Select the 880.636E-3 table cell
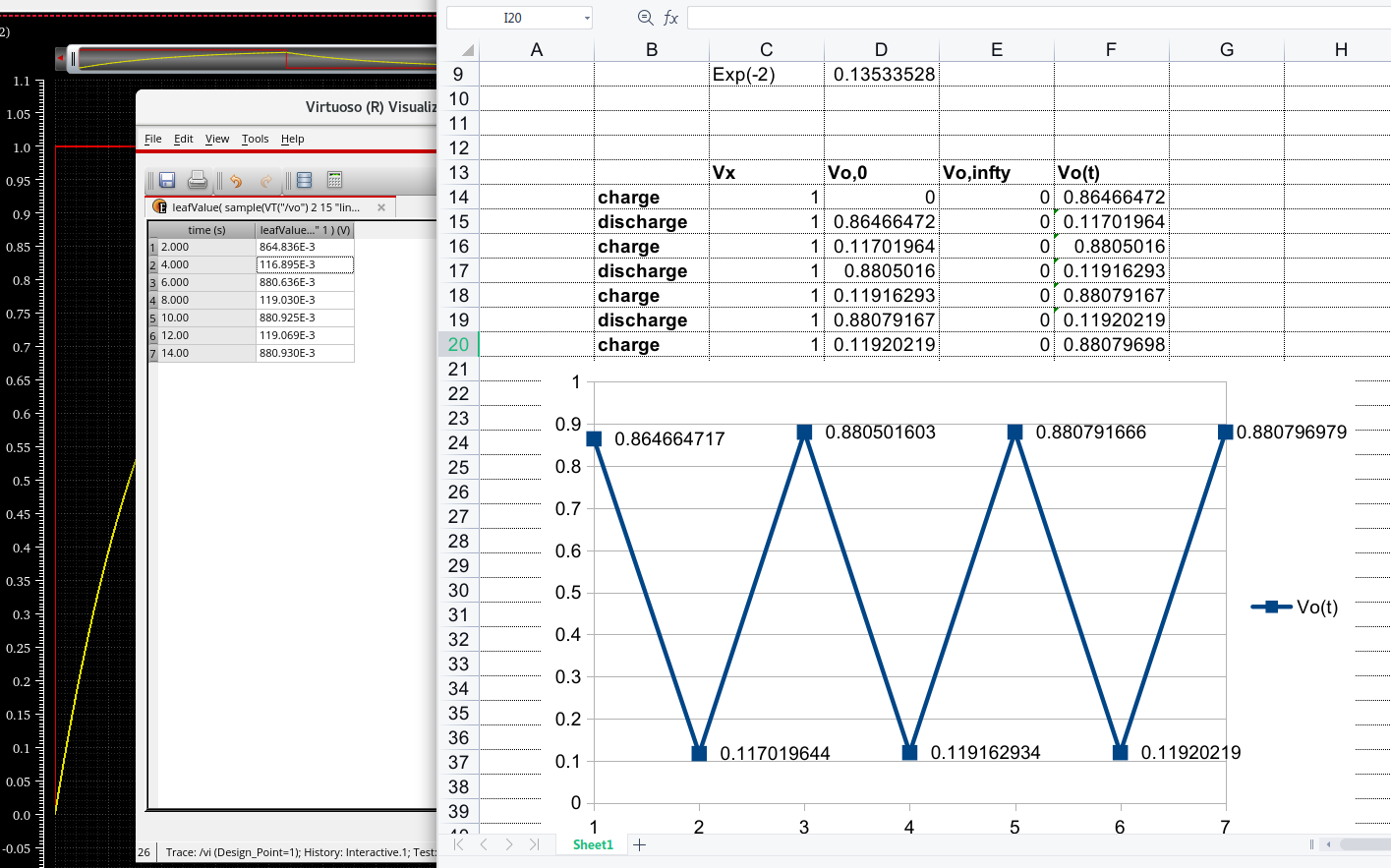The width and height of the screenshot is (1391, 868). click(x=305, y=282)
